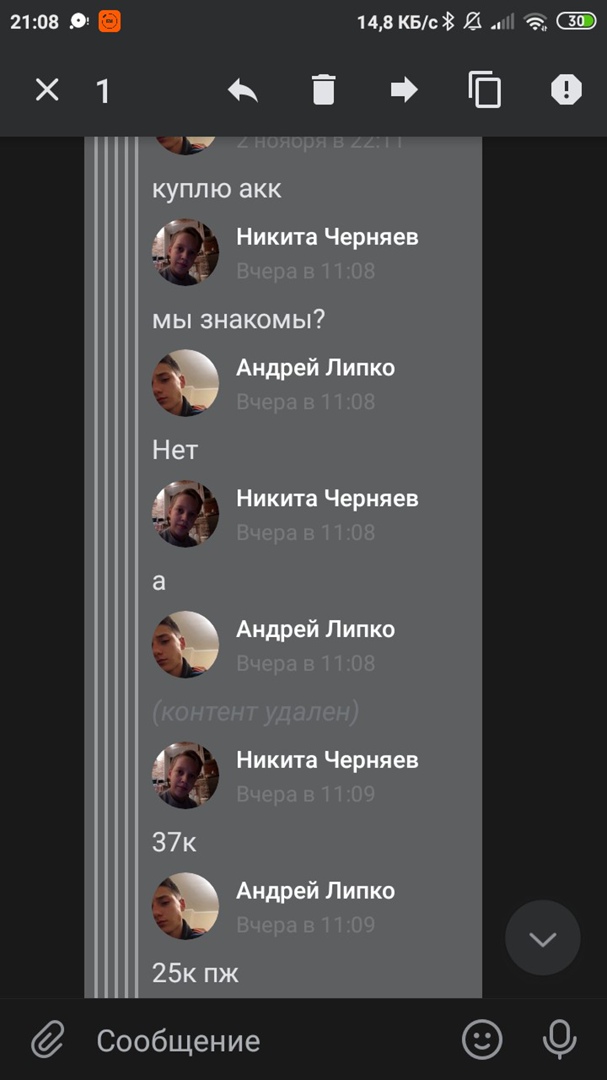Tap the Сообщение input field
The width and height of the screenshot is (607, 1080).
point(269,1041)
